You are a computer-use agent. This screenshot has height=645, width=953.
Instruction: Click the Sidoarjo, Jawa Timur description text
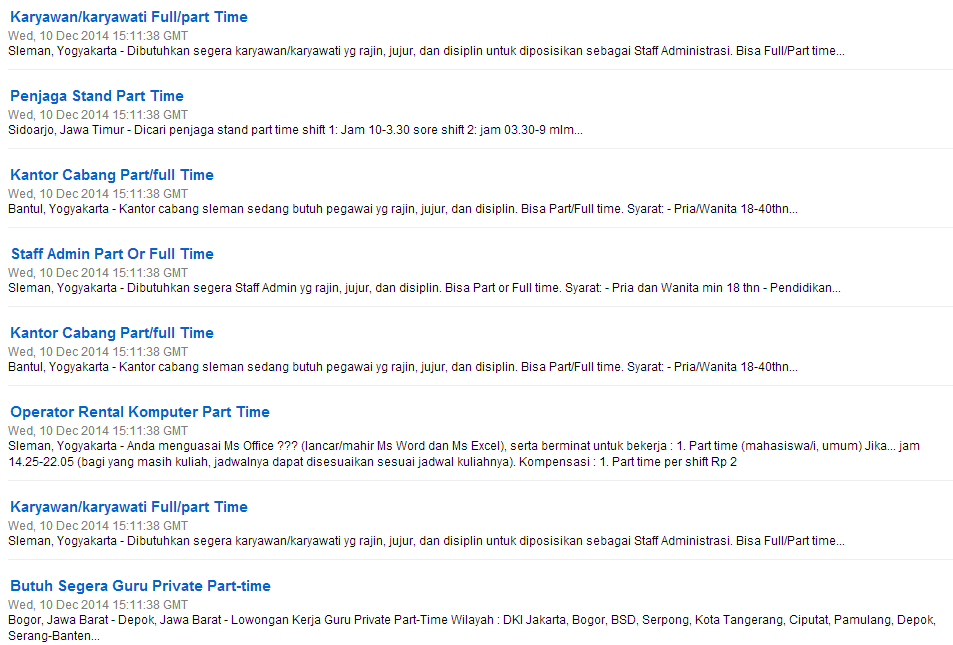pos(295,130)
